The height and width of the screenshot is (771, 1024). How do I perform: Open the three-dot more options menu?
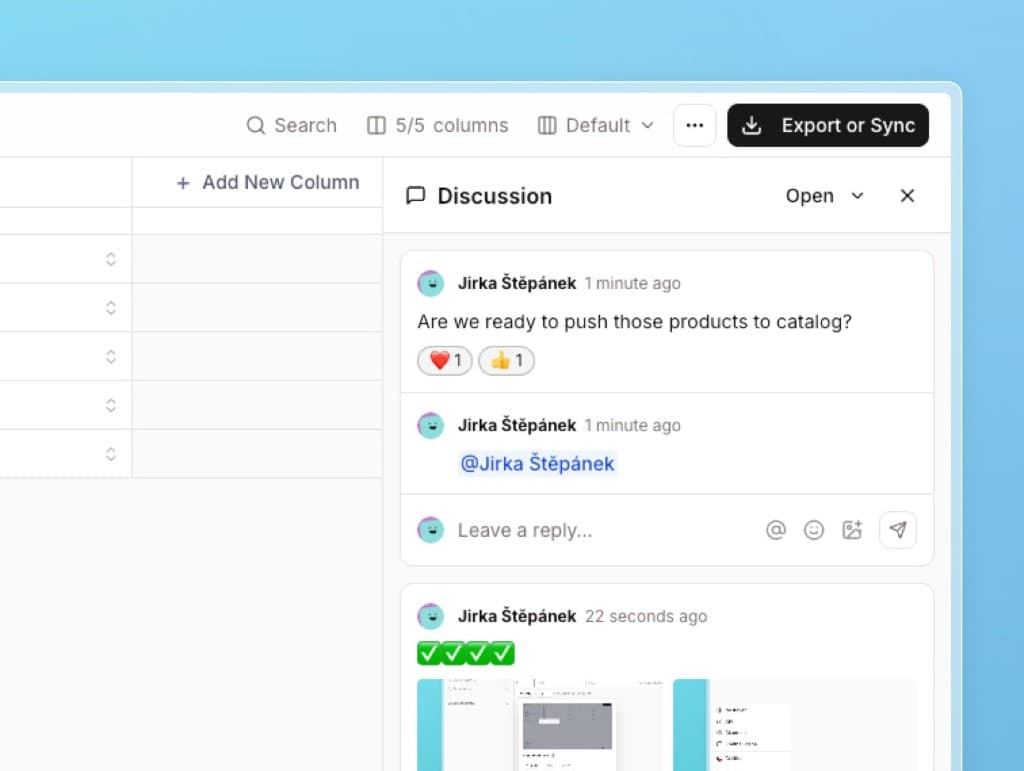(x=694, y=125)
